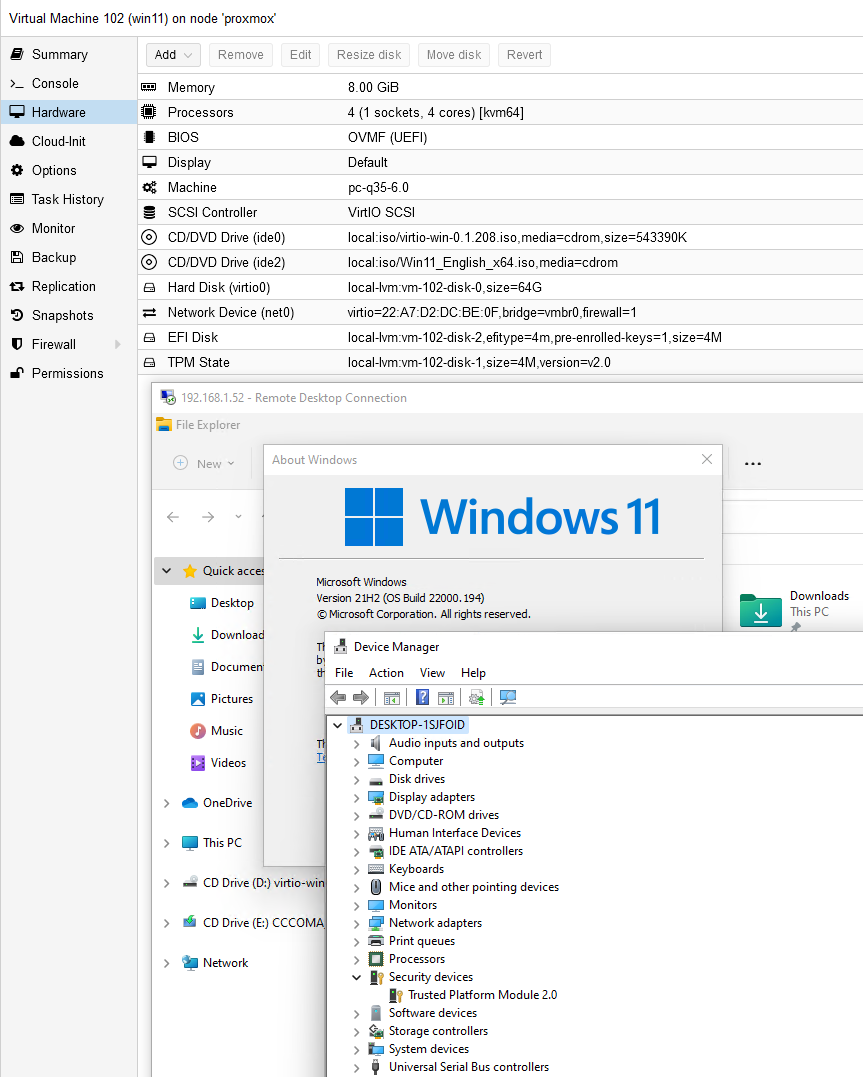The image size is (863, 1077).
Task: Open Options in the Proxmox sidebar
Action: pyautogui.click(x=69, y=170)
